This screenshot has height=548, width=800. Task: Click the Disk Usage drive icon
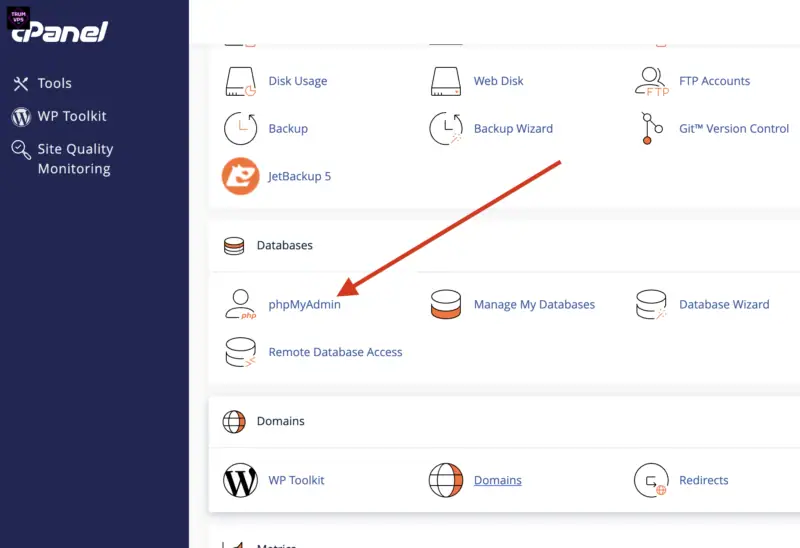click(240, 81)
